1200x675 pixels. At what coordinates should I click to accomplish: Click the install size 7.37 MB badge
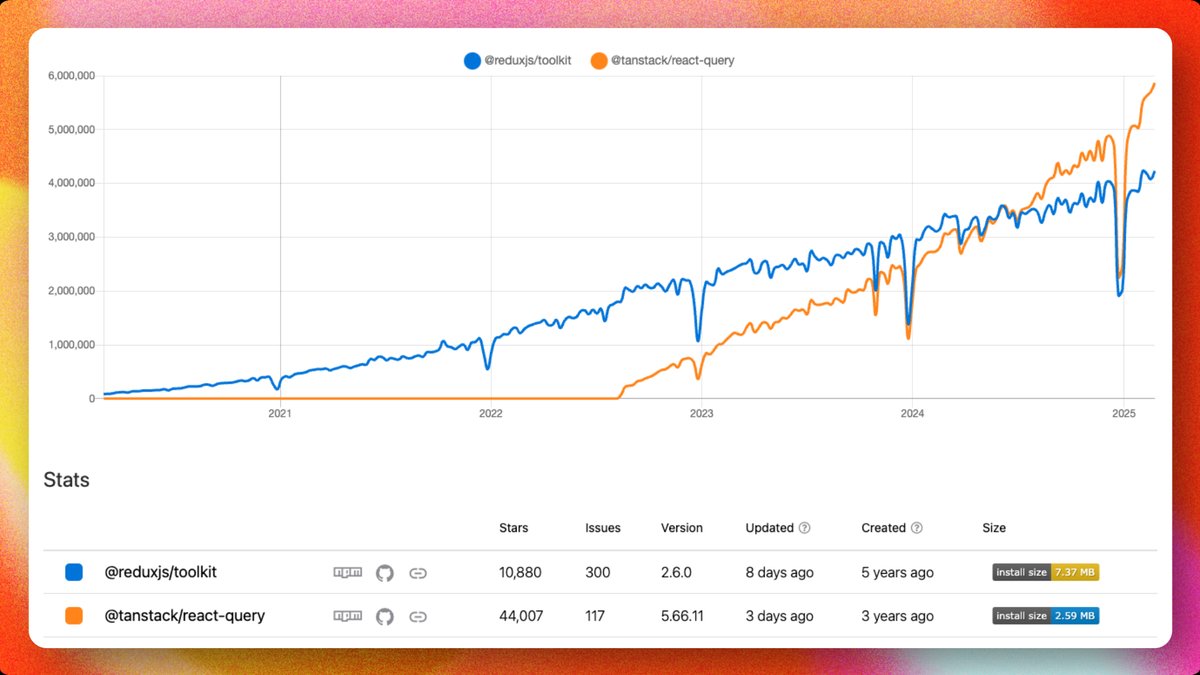click(x=1045, y=572)
